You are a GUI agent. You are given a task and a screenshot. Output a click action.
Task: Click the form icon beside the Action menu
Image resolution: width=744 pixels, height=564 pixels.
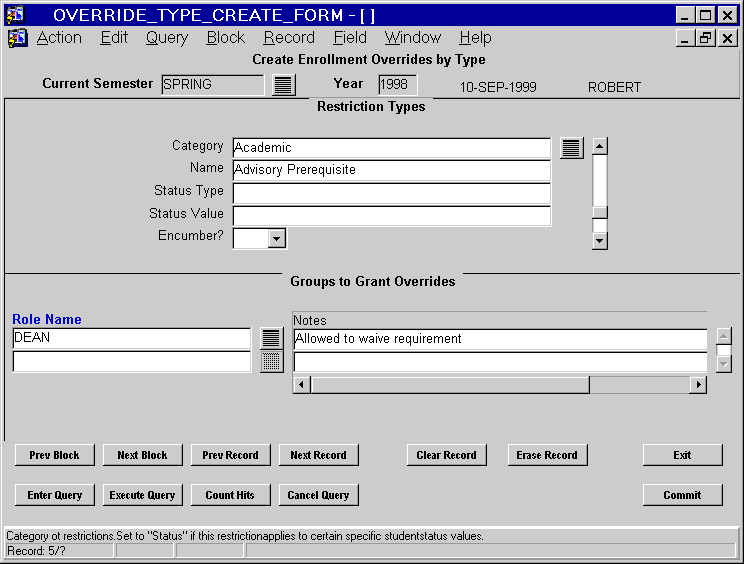tap(17, 37)
